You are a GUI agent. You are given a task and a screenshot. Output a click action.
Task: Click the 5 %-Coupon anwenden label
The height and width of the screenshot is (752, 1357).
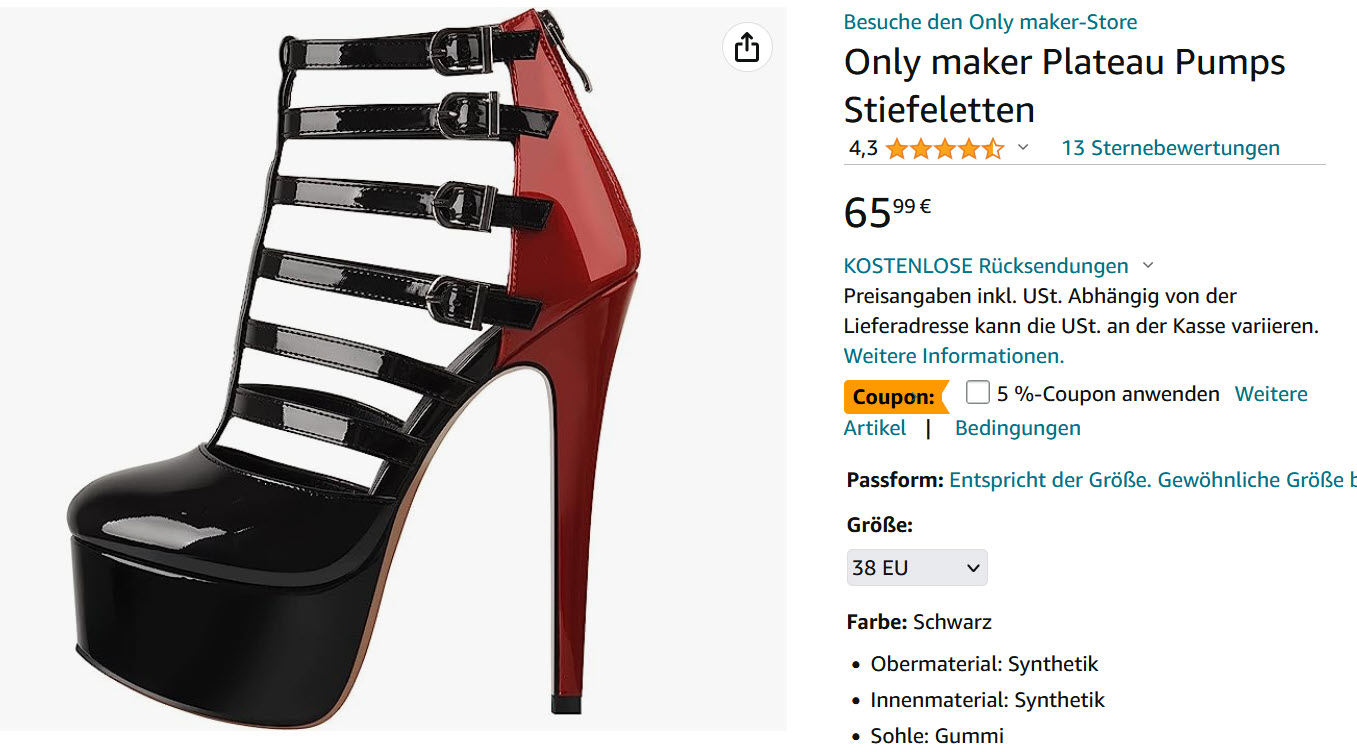click(x=1108, y=394)
